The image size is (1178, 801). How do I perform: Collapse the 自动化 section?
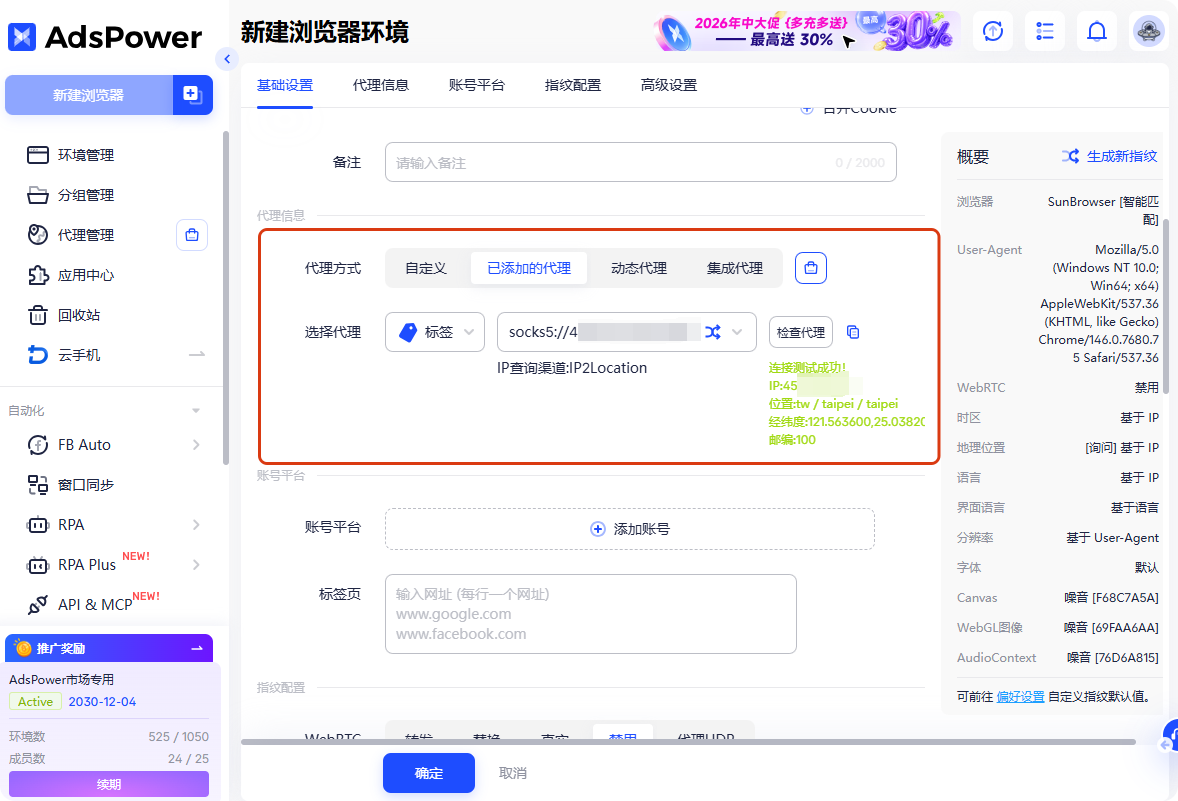click(x=196, y=411)
